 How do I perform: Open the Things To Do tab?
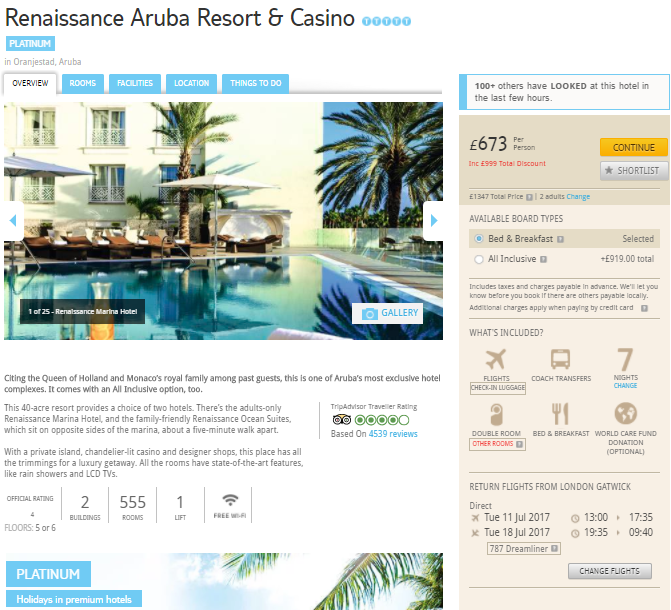[255, 83]
